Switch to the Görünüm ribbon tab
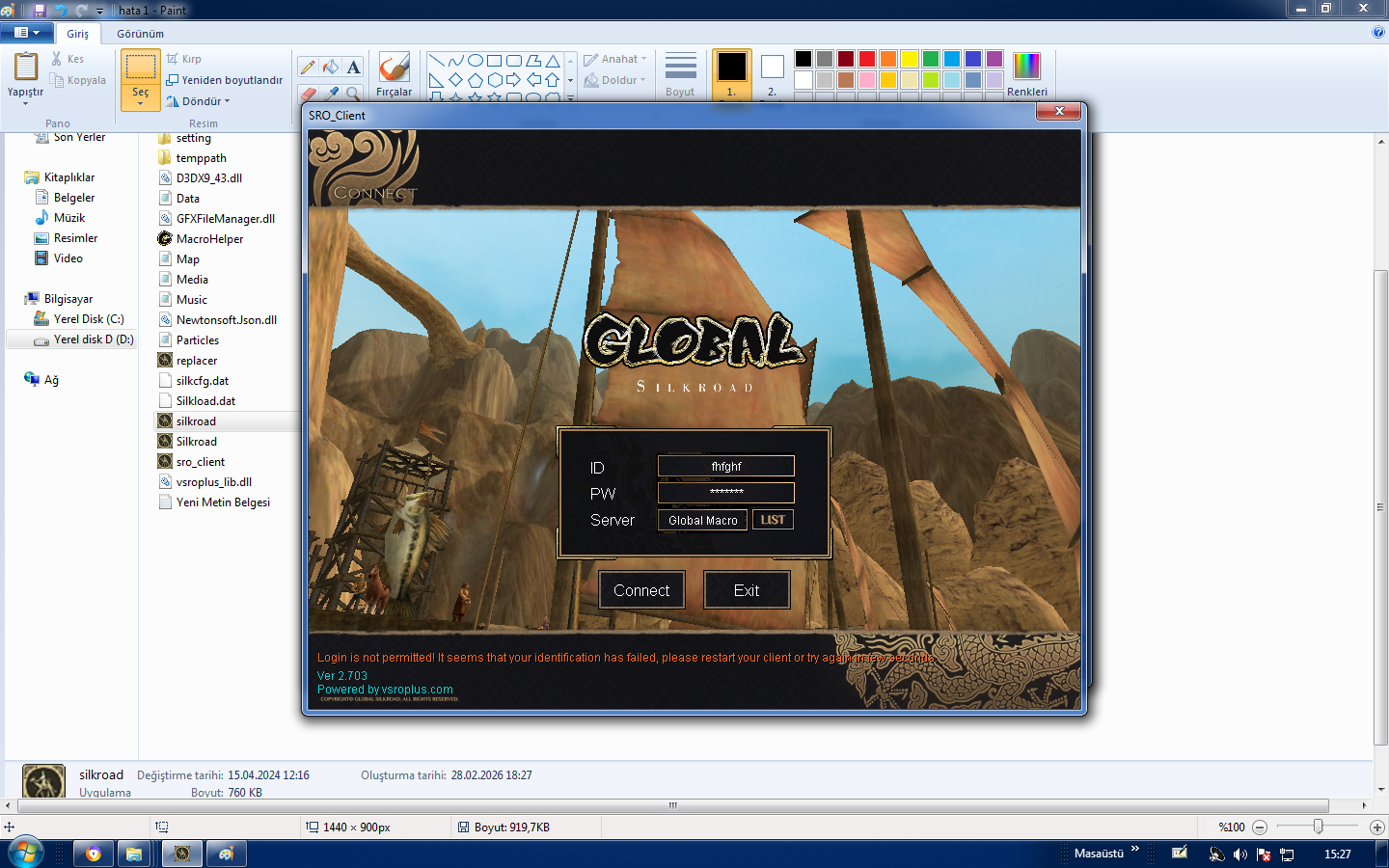Image resolution: width=1389 pixels, height=868 pixels. pyautogui.click(x=141, y=34)
